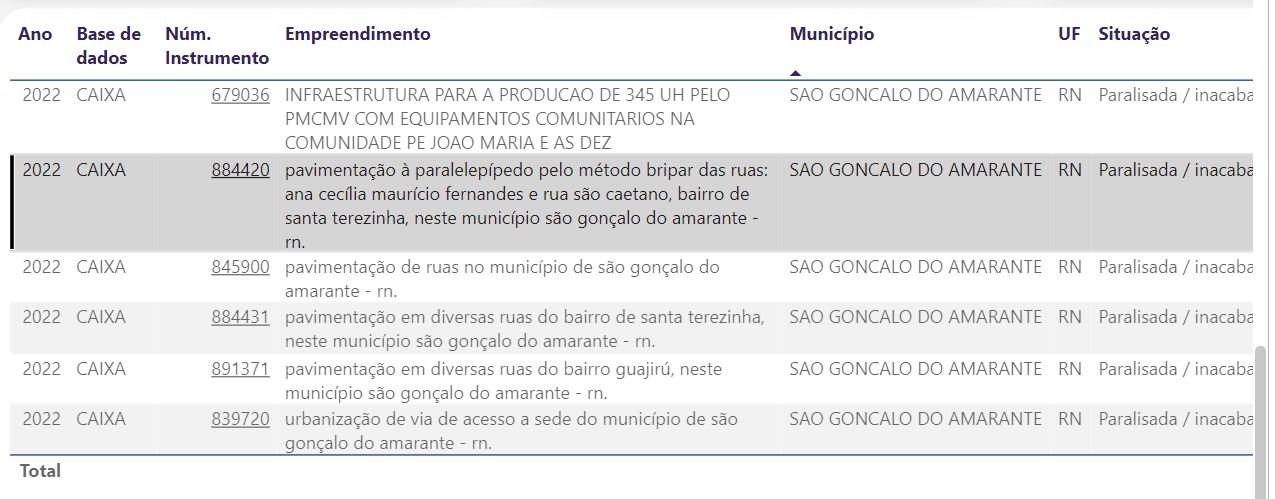This screenshot has height=499, width=1275.
Task: Click the Total row label
Action: (x=40, y=471)
